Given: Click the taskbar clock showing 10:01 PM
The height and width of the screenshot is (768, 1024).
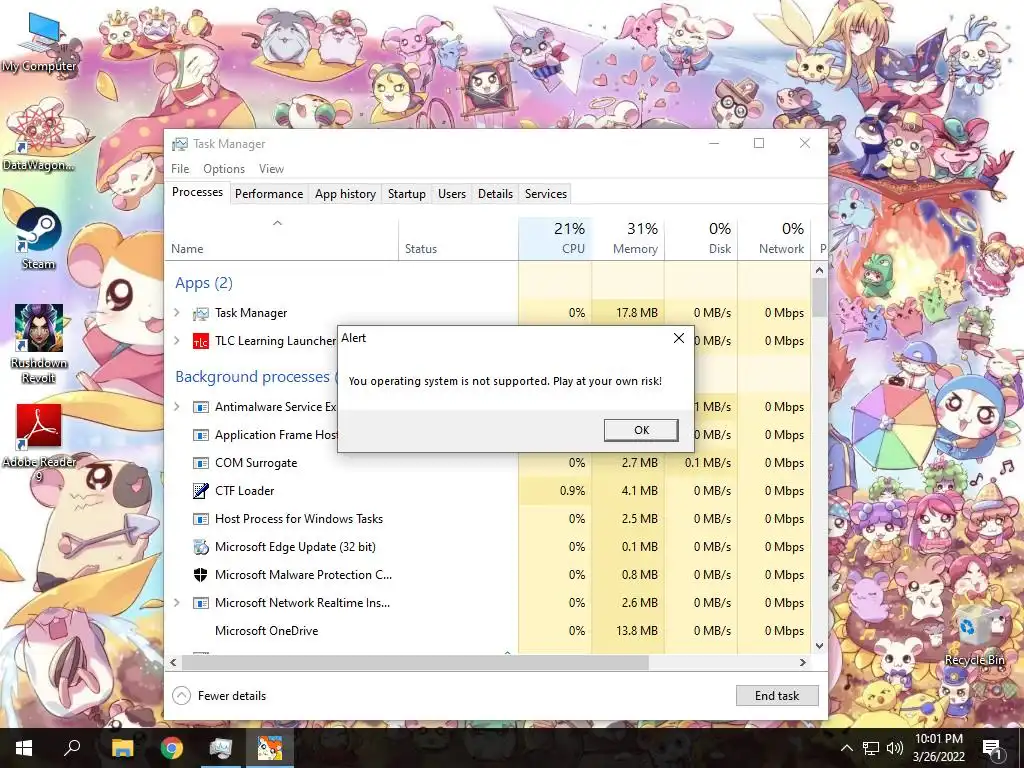Looking at the screenshot, I should tap(938, 748).
